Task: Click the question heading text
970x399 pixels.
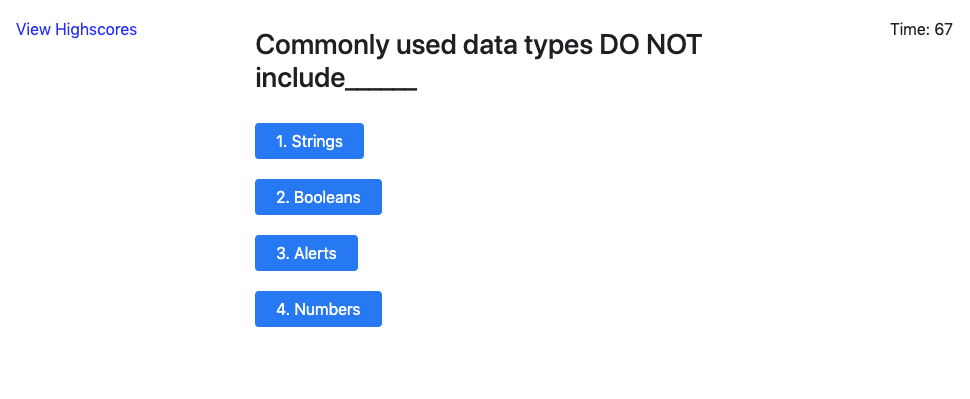Action: point(479,61)
